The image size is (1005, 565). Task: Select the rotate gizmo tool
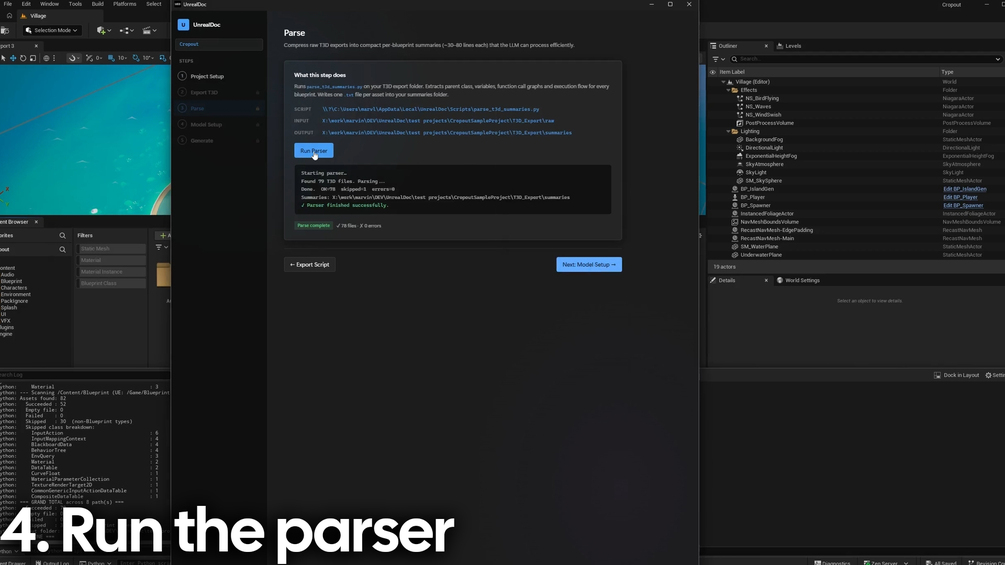[x=23, y=58]
